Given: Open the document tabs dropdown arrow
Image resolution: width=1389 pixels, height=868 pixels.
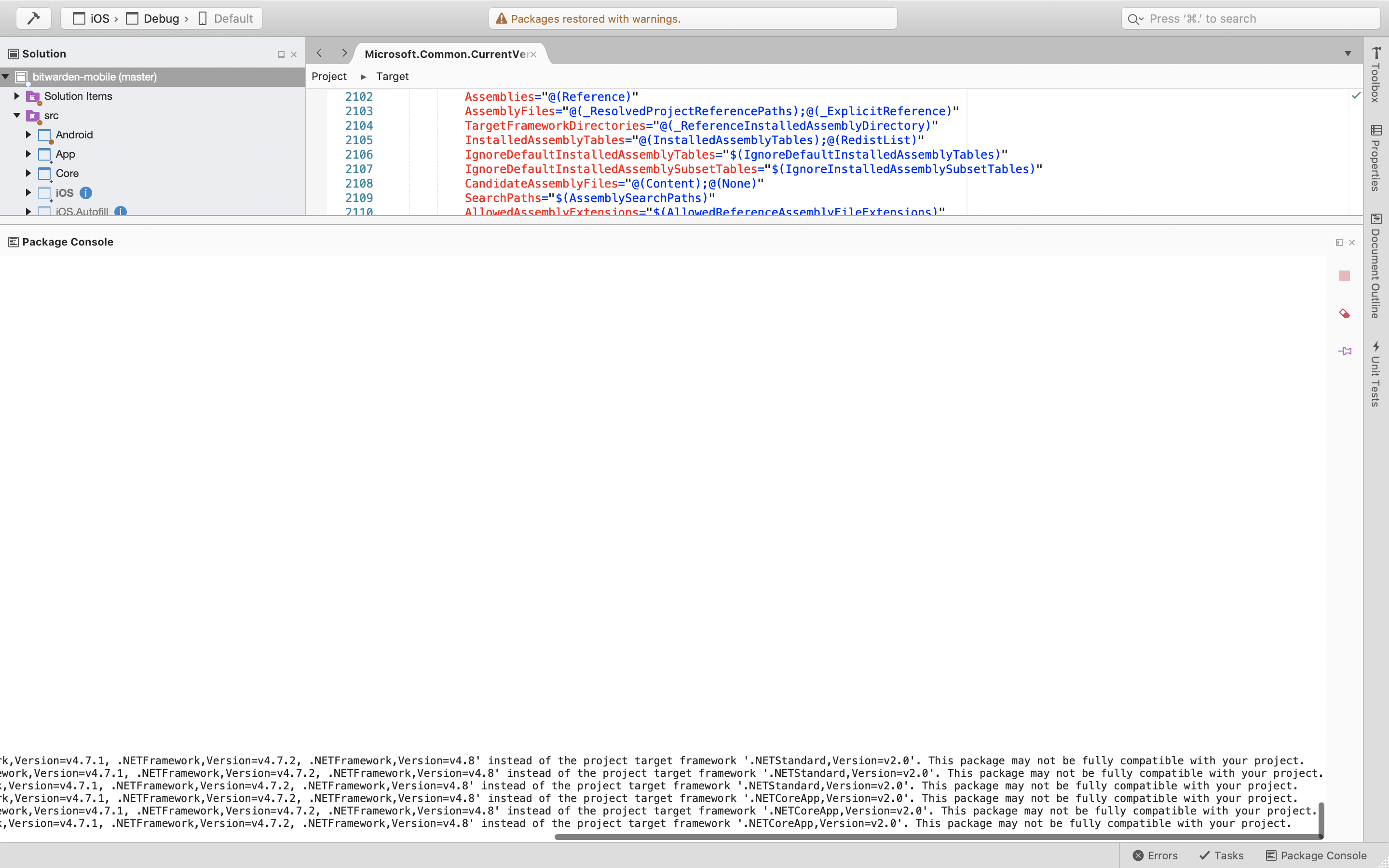Looking at the screenshot, I should click(x=1348, y=54).
